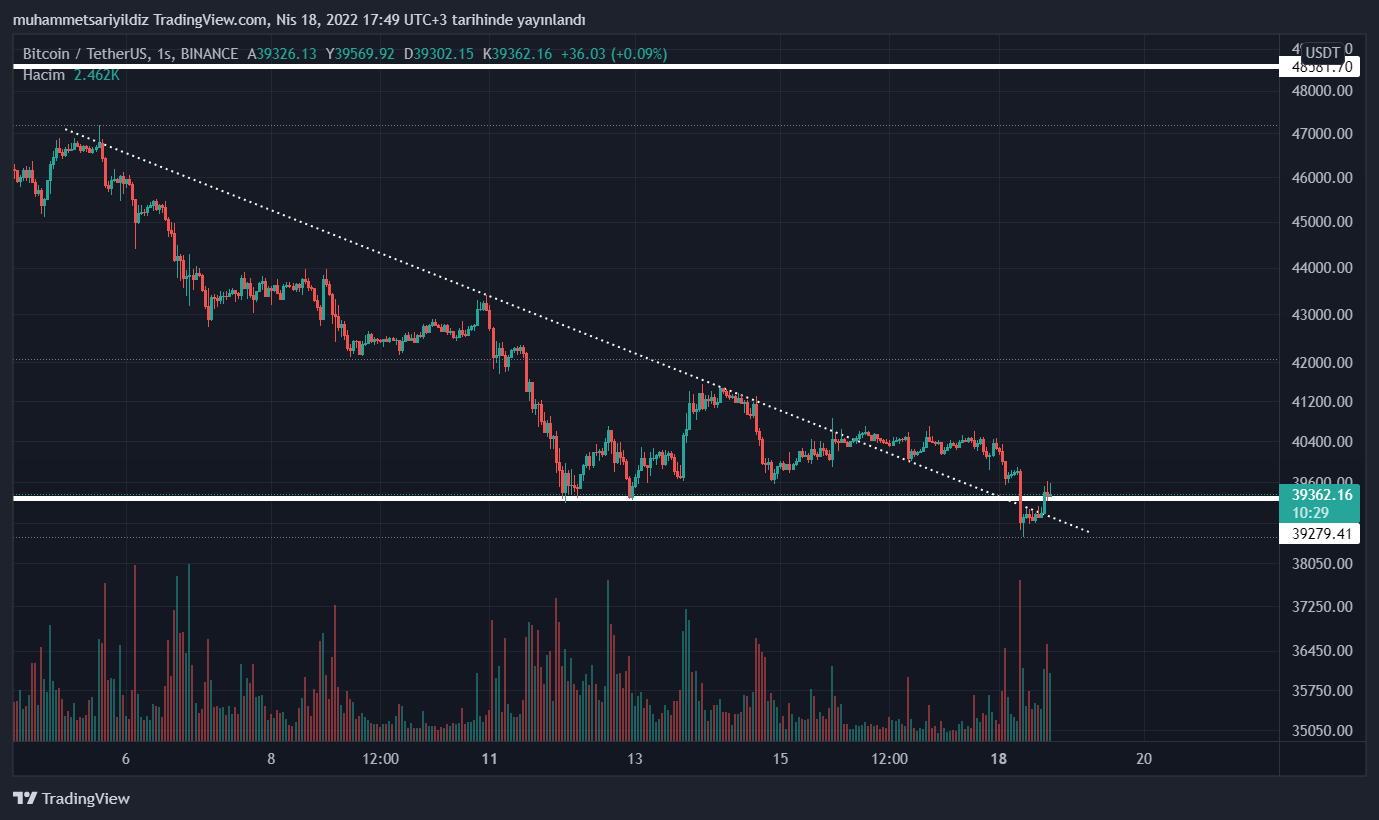Click the Hacim volume indicator label
Viewport: 1379px width, 820px height.
click(44, 75)
